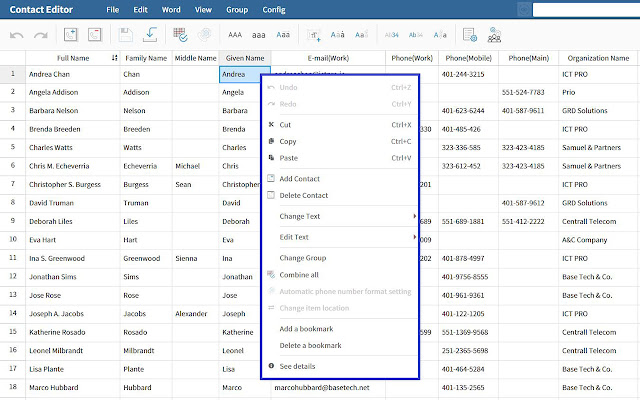Click the contact details settings icon
This screenshot has width=640, height=400.
pyautogui.click(x=469, y=35)
